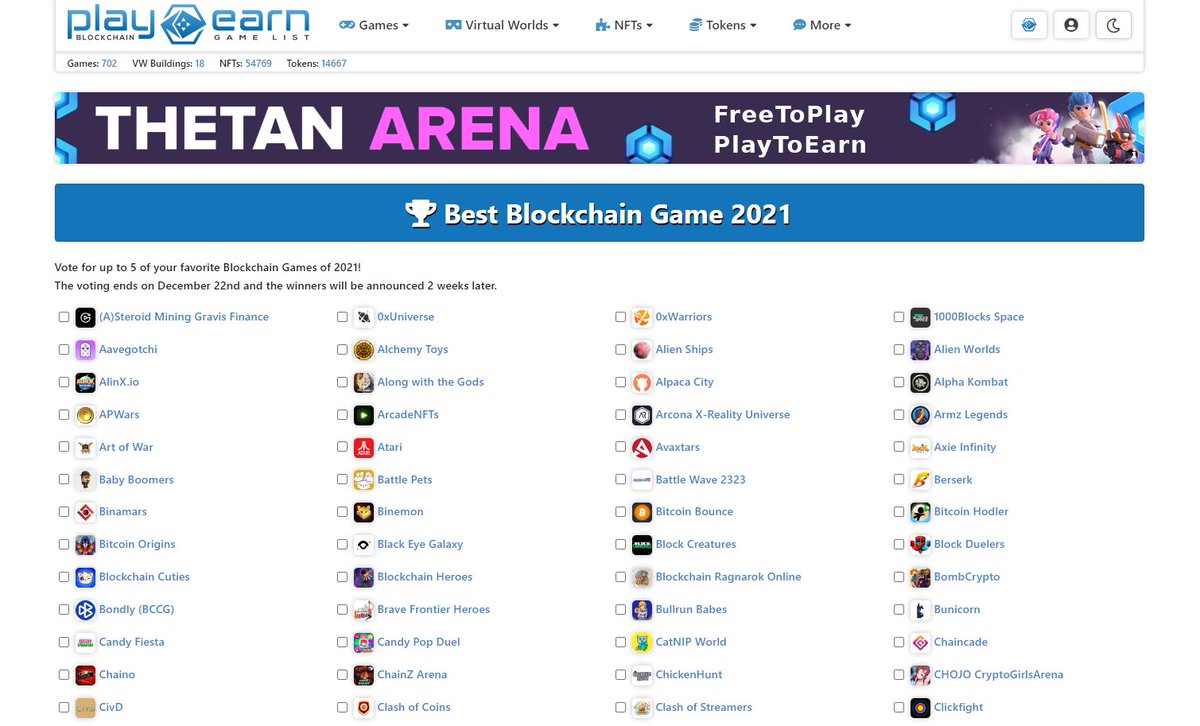Toggle dark mode with the moon icon

coord(1113,25)
